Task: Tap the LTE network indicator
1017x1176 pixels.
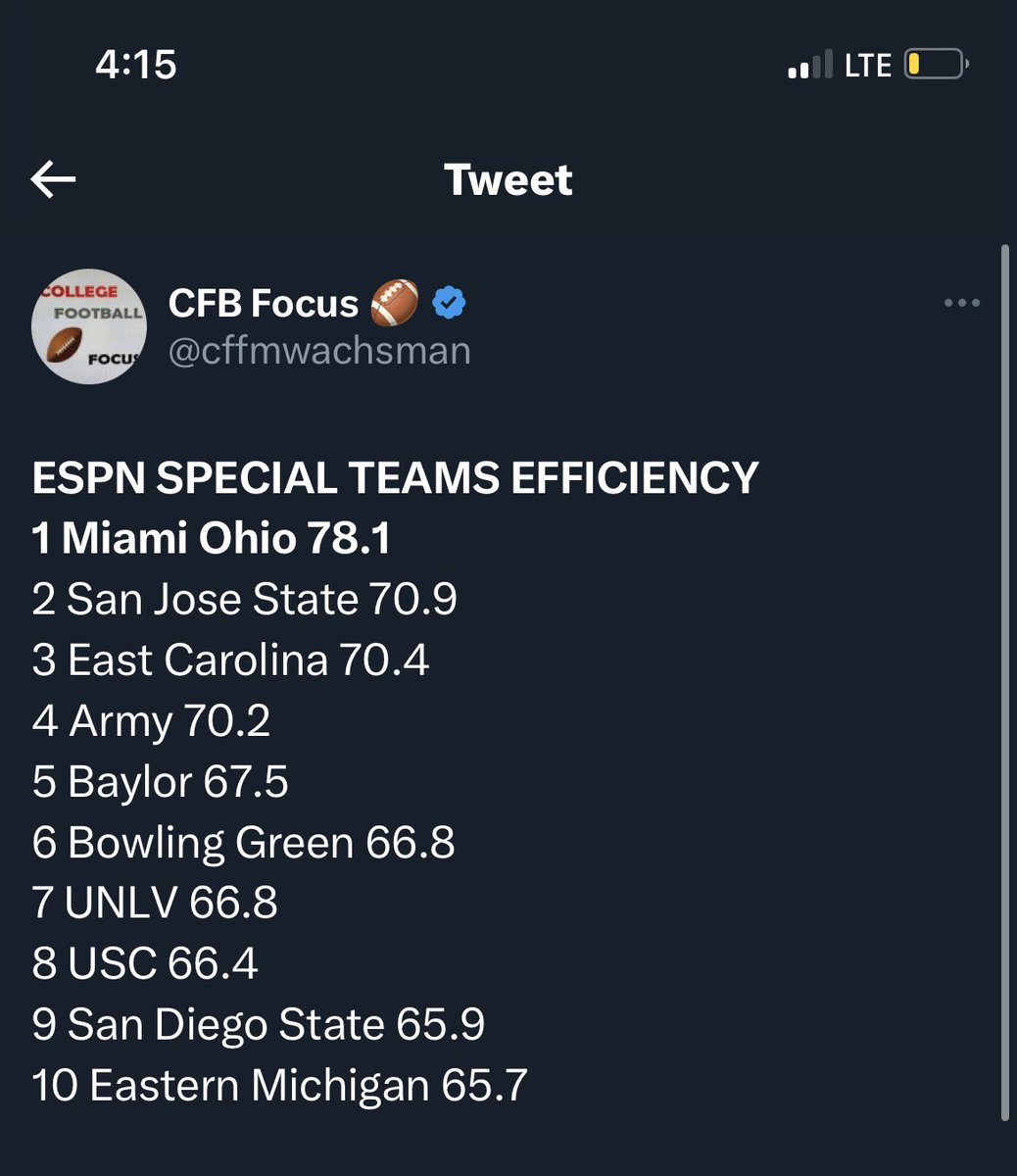Action: (868, 66)
